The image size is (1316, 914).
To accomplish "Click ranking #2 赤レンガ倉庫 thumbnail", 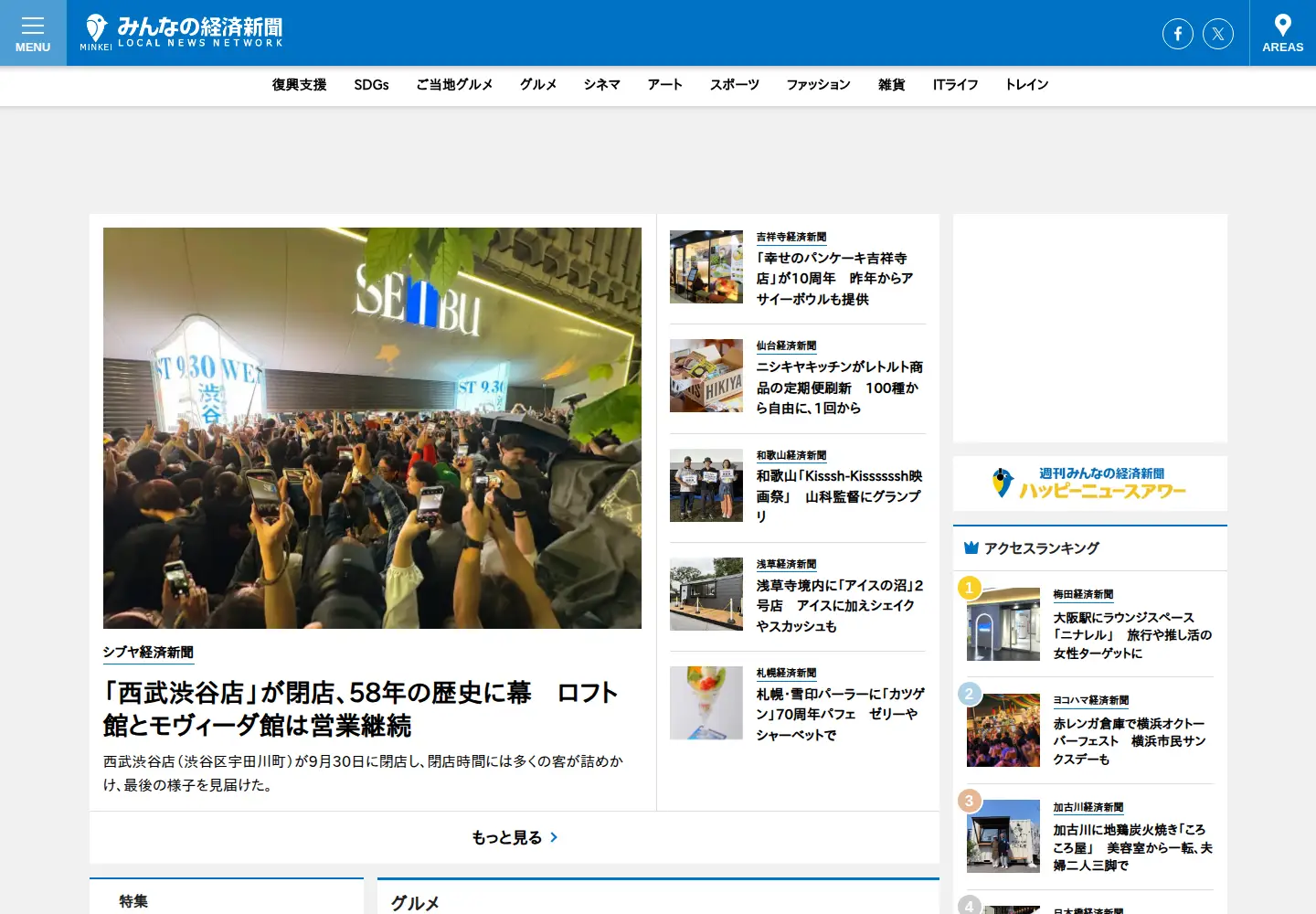I will (x=1003, y=730).
